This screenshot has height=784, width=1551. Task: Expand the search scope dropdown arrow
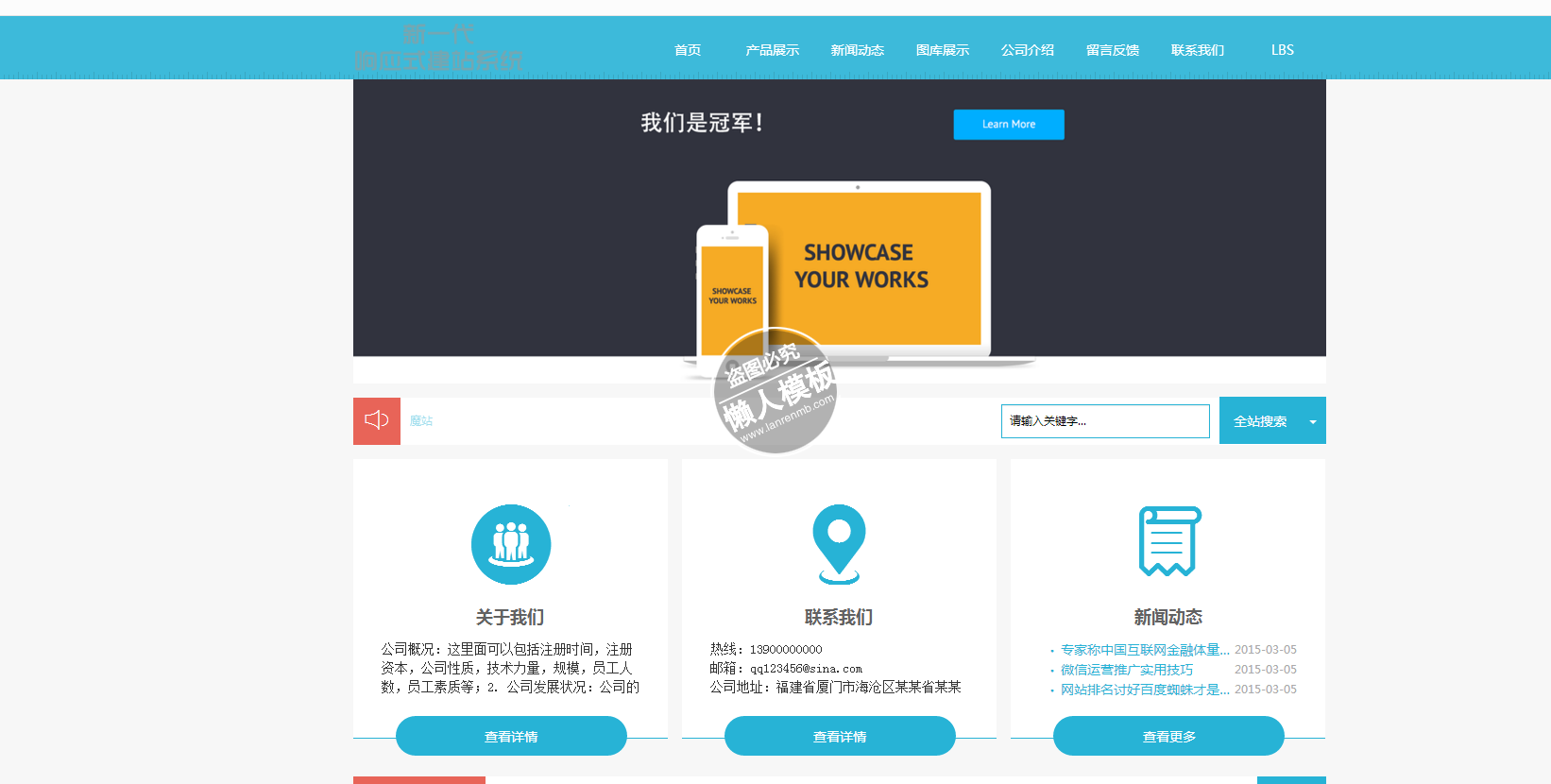pyautogui.click(x=1313, y=421)
